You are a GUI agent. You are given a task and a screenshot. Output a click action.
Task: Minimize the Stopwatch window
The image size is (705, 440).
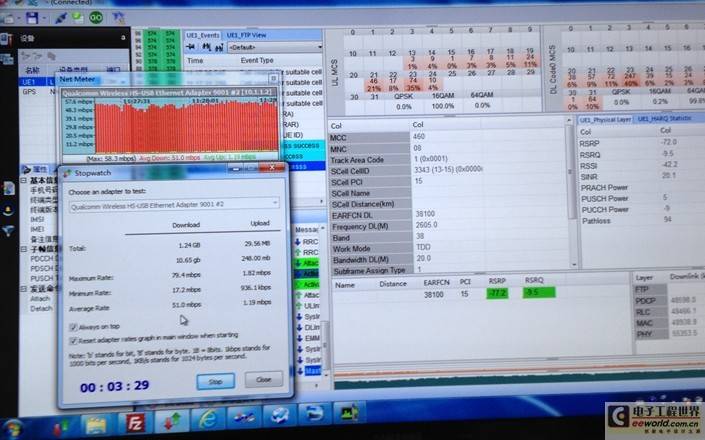(x=235, y=169)
